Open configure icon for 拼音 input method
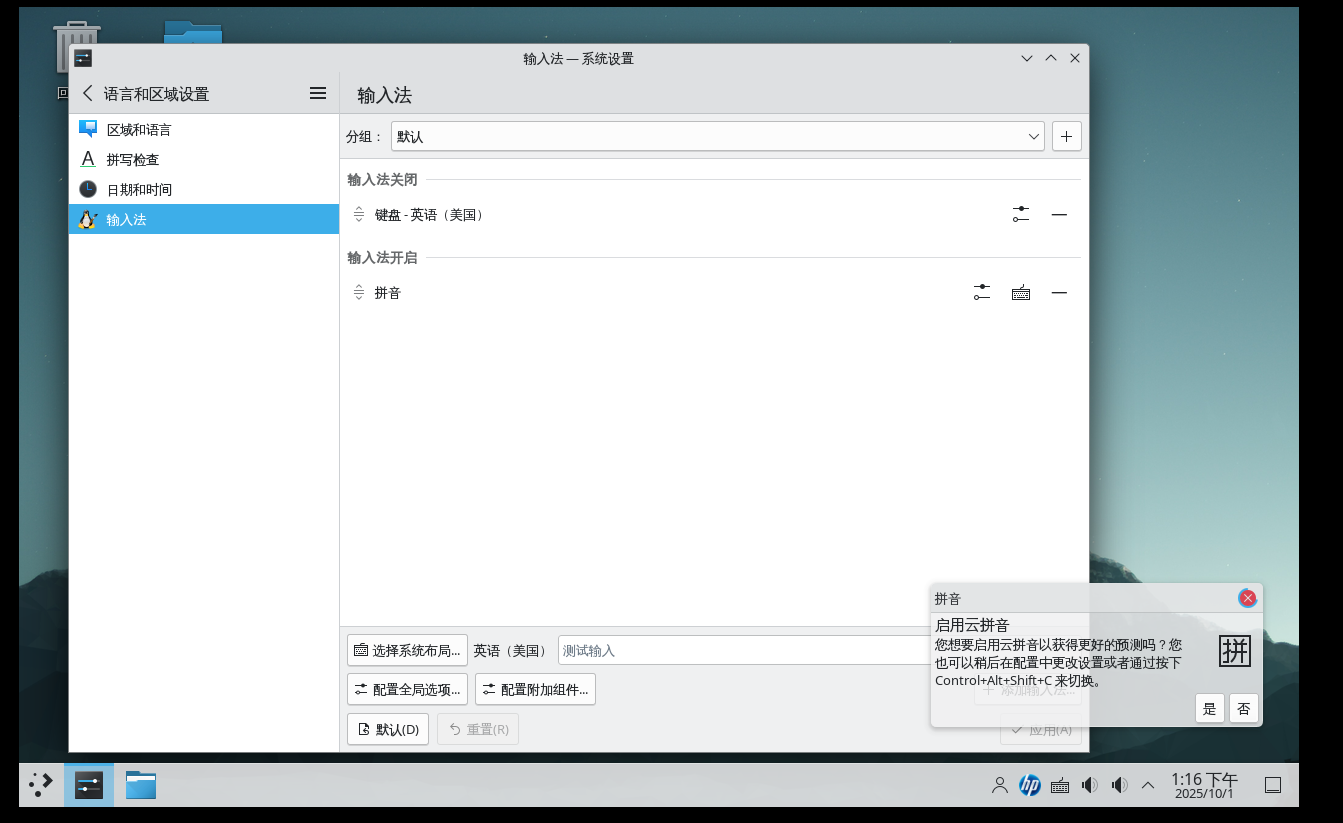The width and height of the screenshot is (1343, 823). (x=981, y=292)
